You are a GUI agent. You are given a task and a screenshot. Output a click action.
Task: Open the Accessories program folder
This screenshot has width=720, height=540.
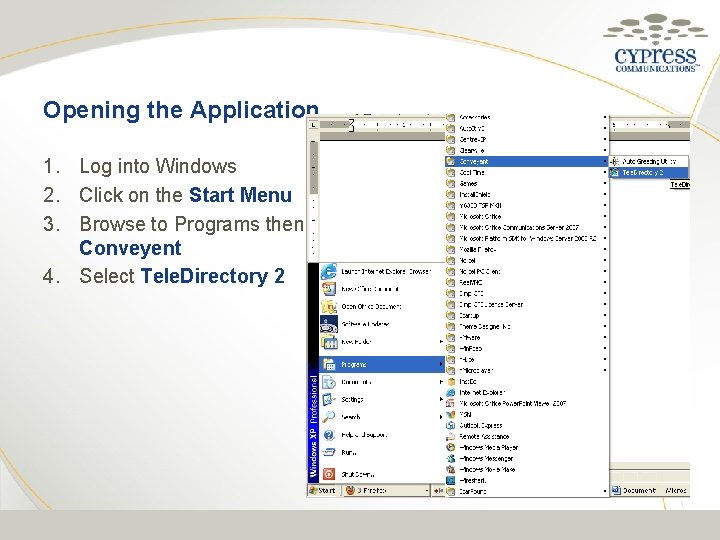[x=527, y=118]
